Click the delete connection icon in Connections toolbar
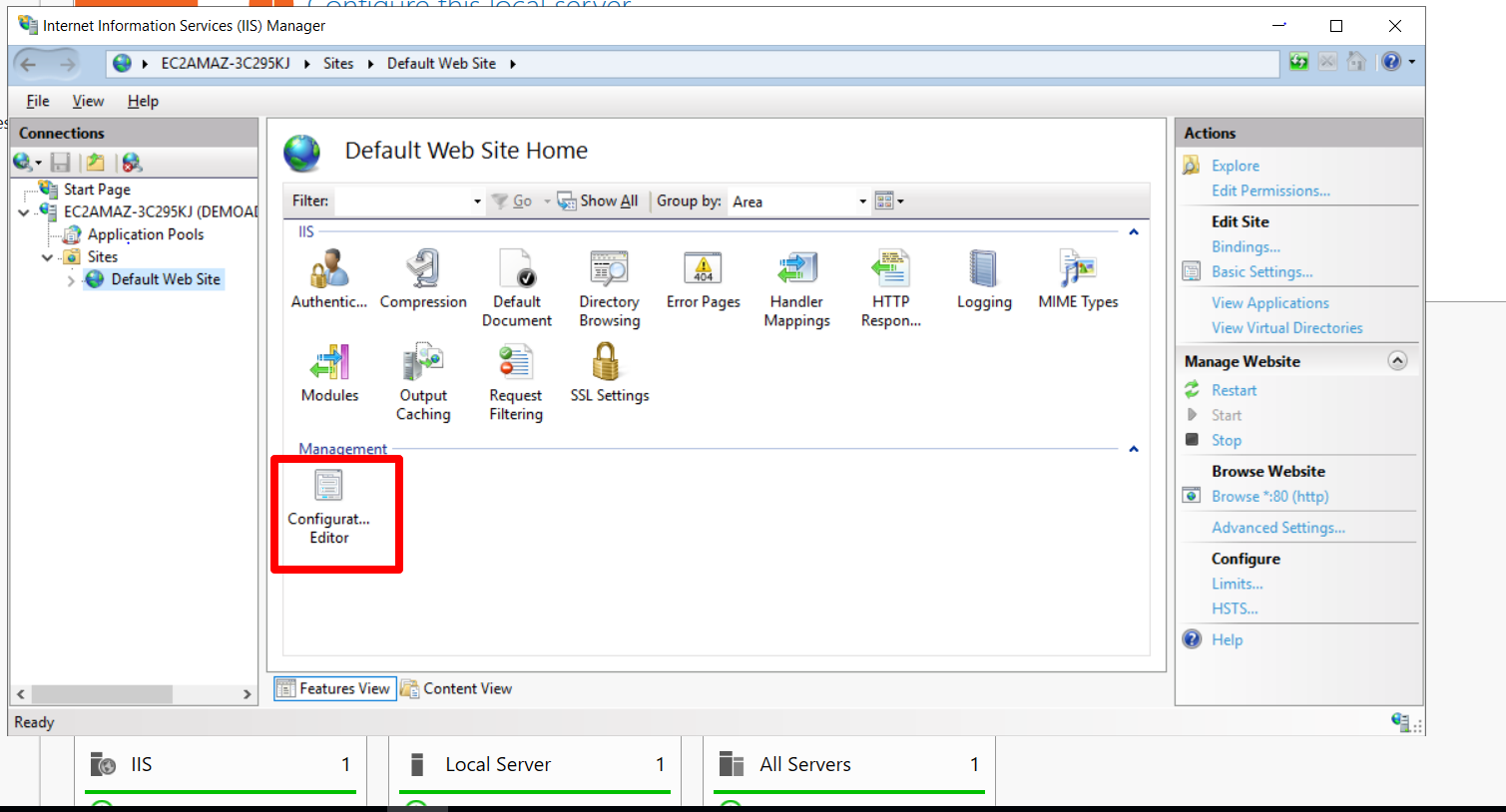This screenshot has height=812, width=1506. pyautogui.click(x=132, y=162)
